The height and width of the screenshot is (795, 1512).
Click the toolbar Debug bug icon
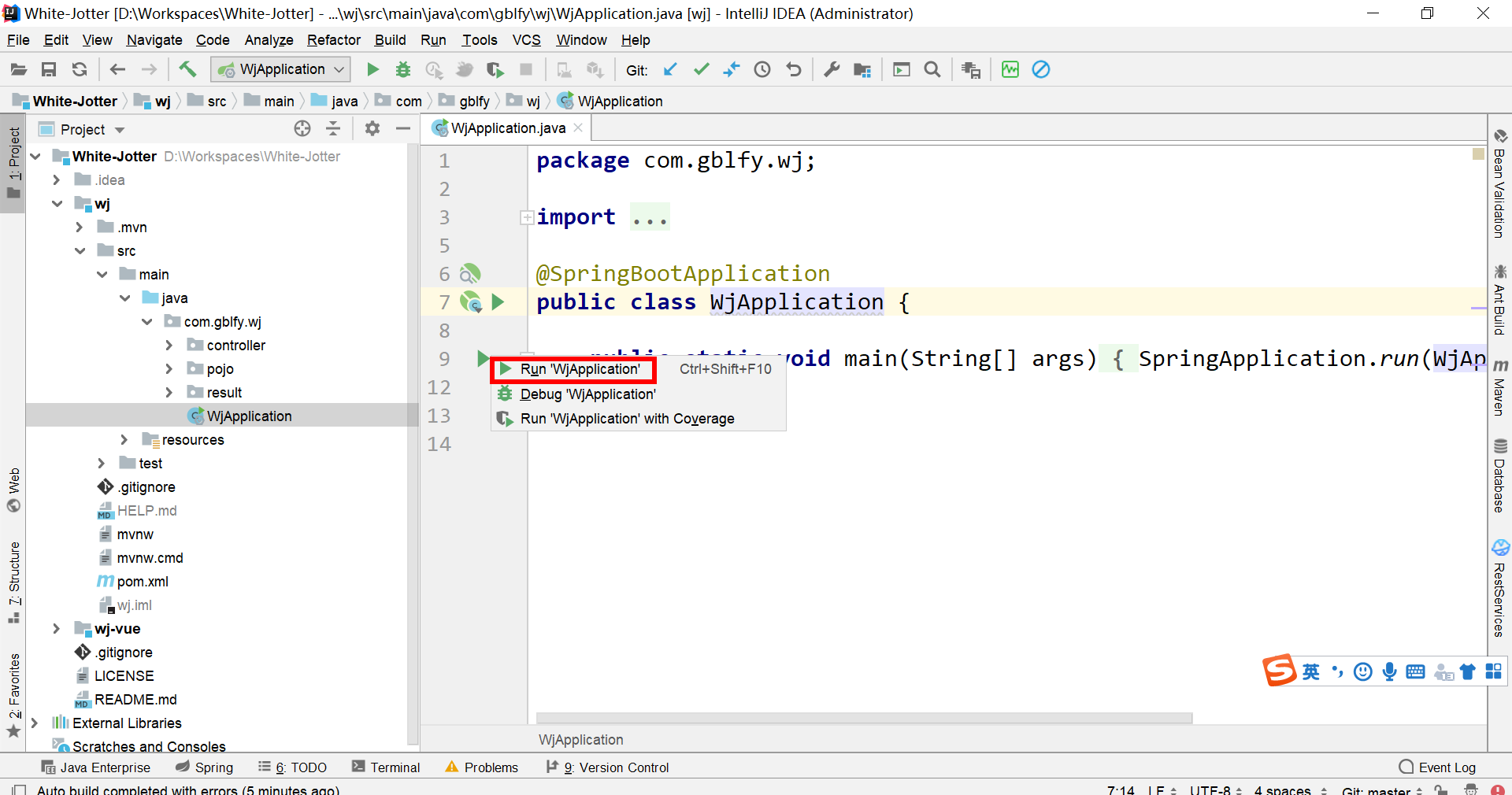(403, 70)
